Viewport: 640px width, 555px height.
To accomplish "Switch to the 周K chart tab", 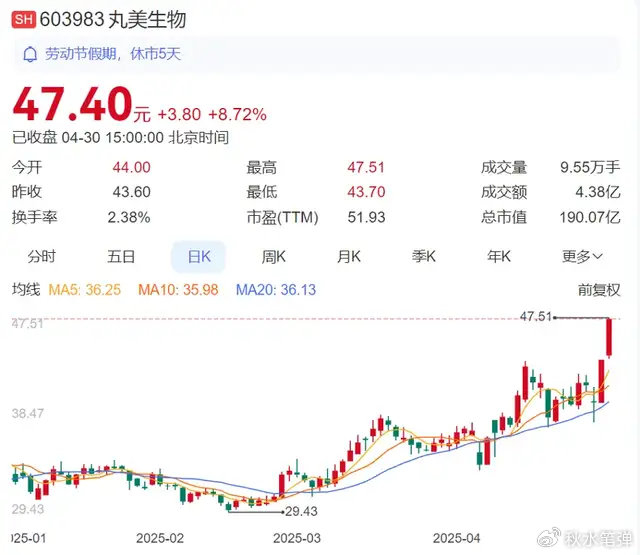I will tap(273, 257).
